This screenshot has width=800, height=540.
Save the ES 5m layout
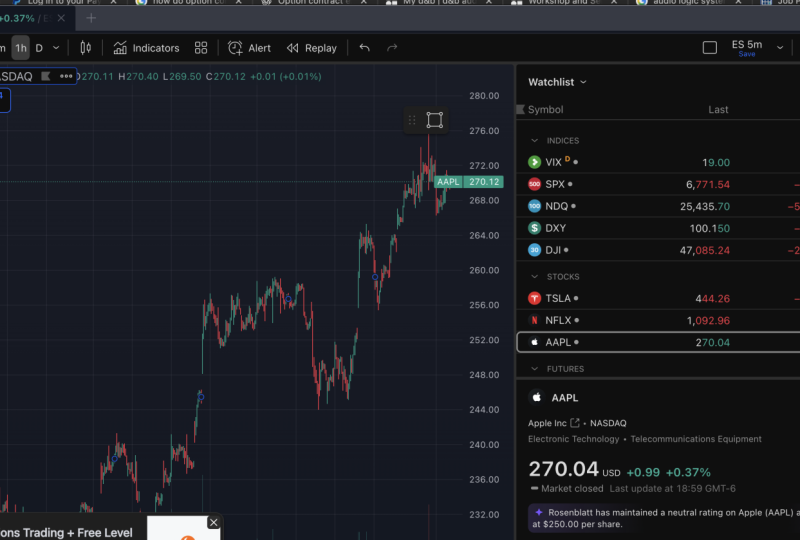[x=747, y=54]
